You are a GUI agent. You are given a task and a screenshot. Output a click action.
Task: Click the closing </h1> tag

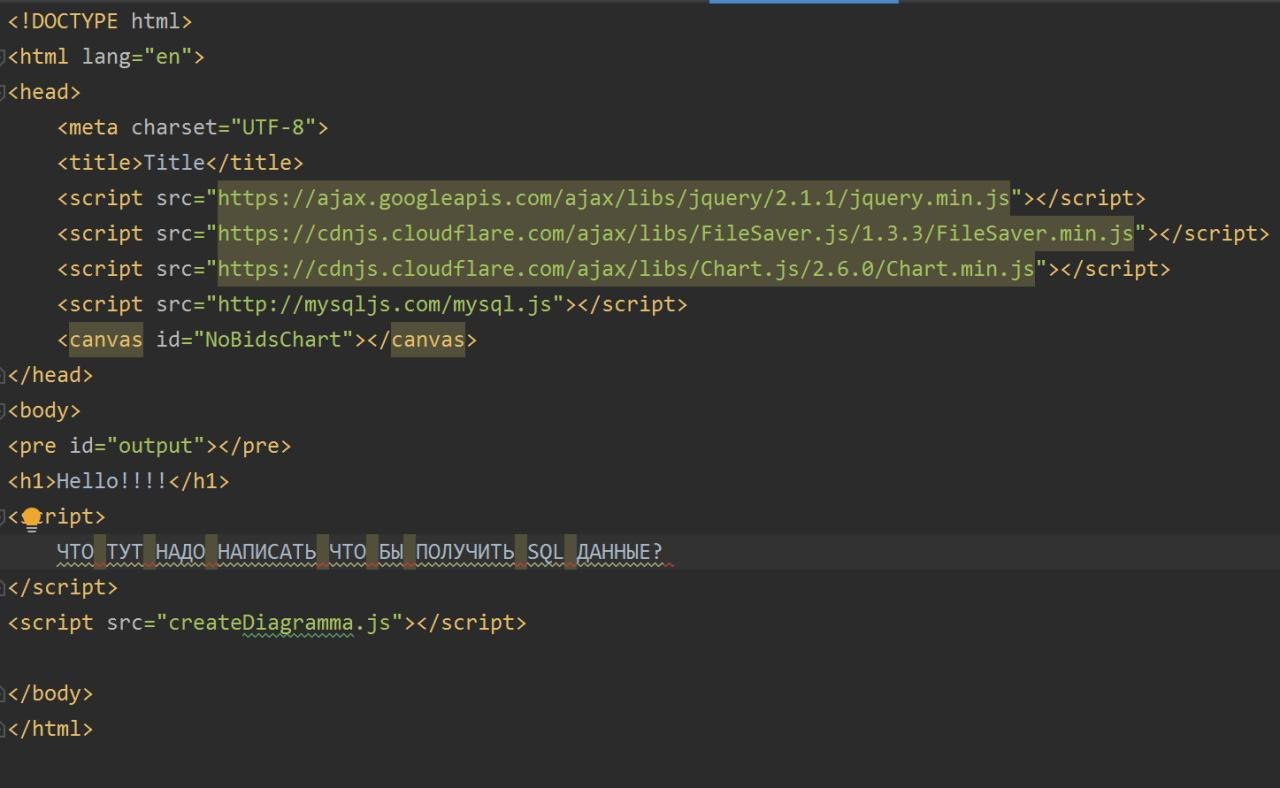click(x=199, y=481)
